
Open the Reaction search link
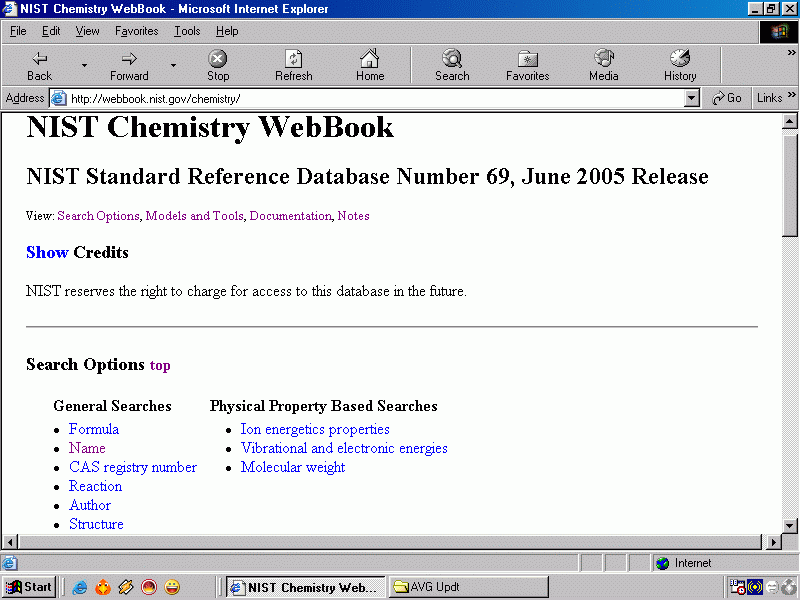pyautogui.click(x=95, y=486)
